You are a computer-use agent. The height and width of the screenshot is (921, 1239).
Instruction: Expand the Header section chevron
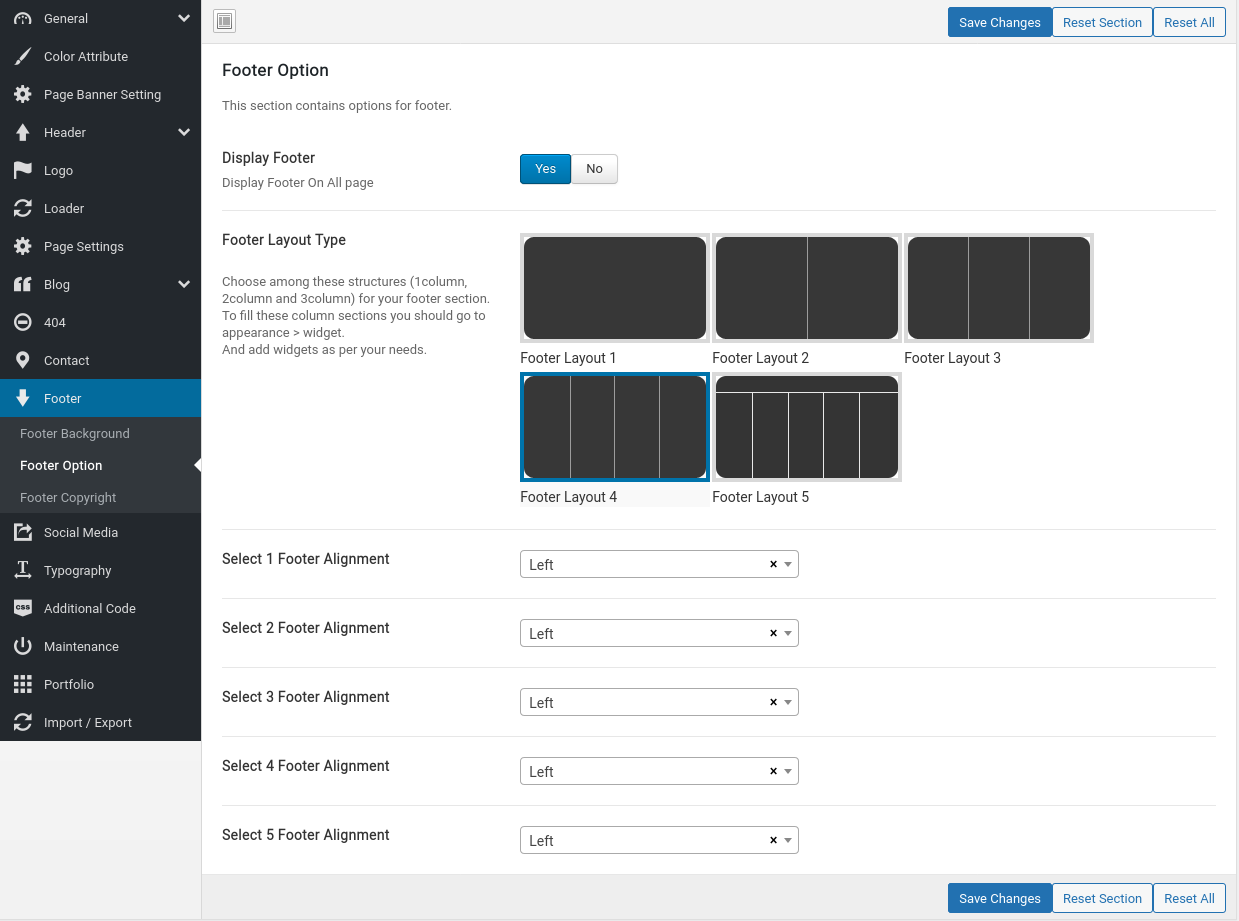184,132
